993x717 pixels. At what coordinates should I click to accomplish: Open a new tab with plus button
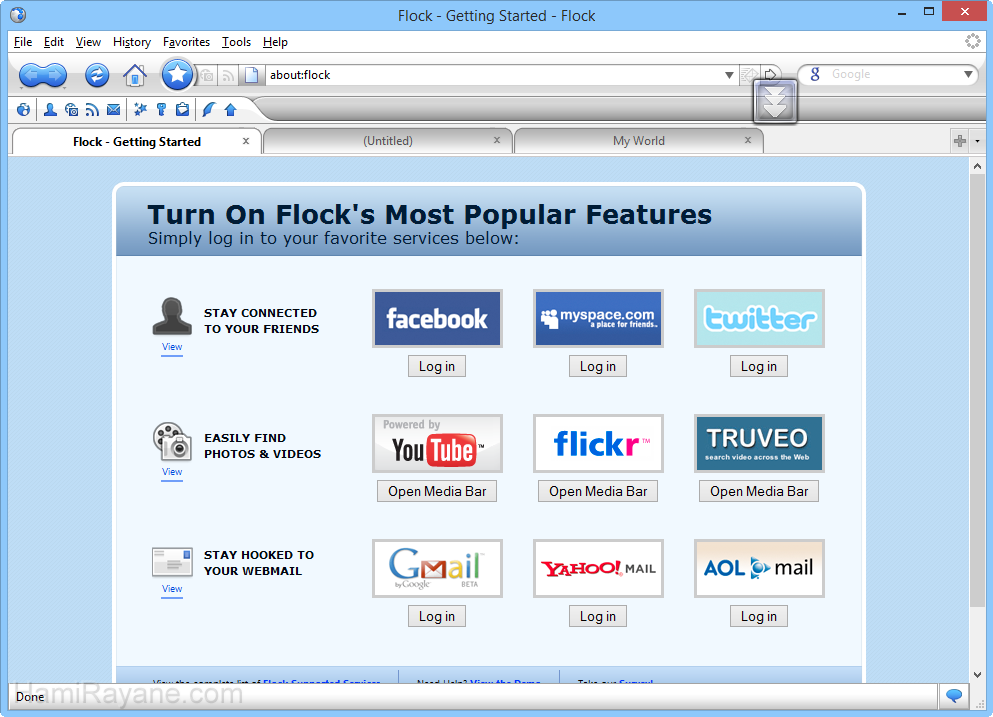(x=960, y=141)
